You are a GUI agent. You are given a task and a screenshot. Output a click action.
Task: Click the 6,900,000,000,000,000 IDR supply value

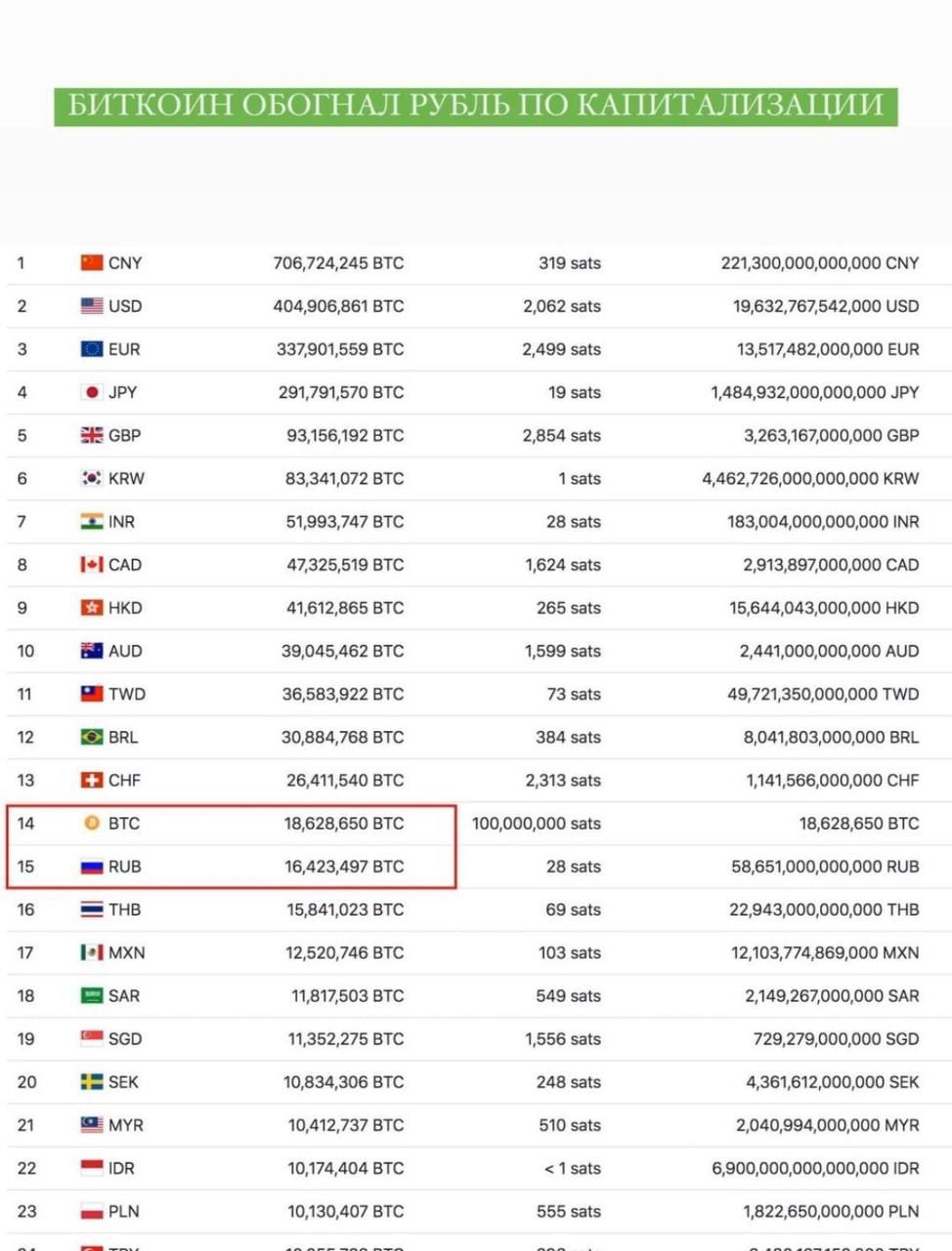click(x=815, y=1167)
